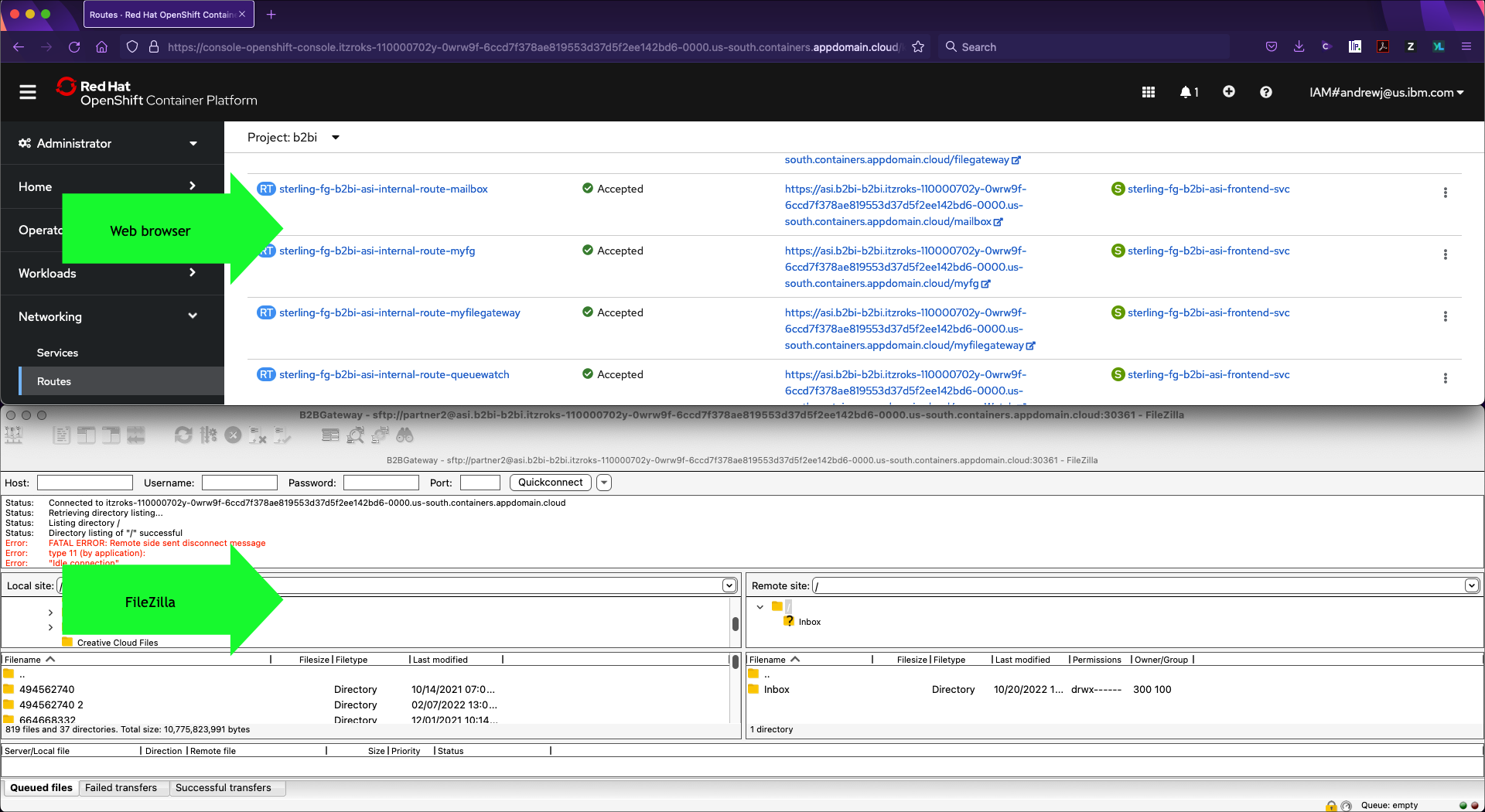This screenshot has width=1485, height=812.
Task: Open Remote site path dropdown
Action: [1471, 585]
